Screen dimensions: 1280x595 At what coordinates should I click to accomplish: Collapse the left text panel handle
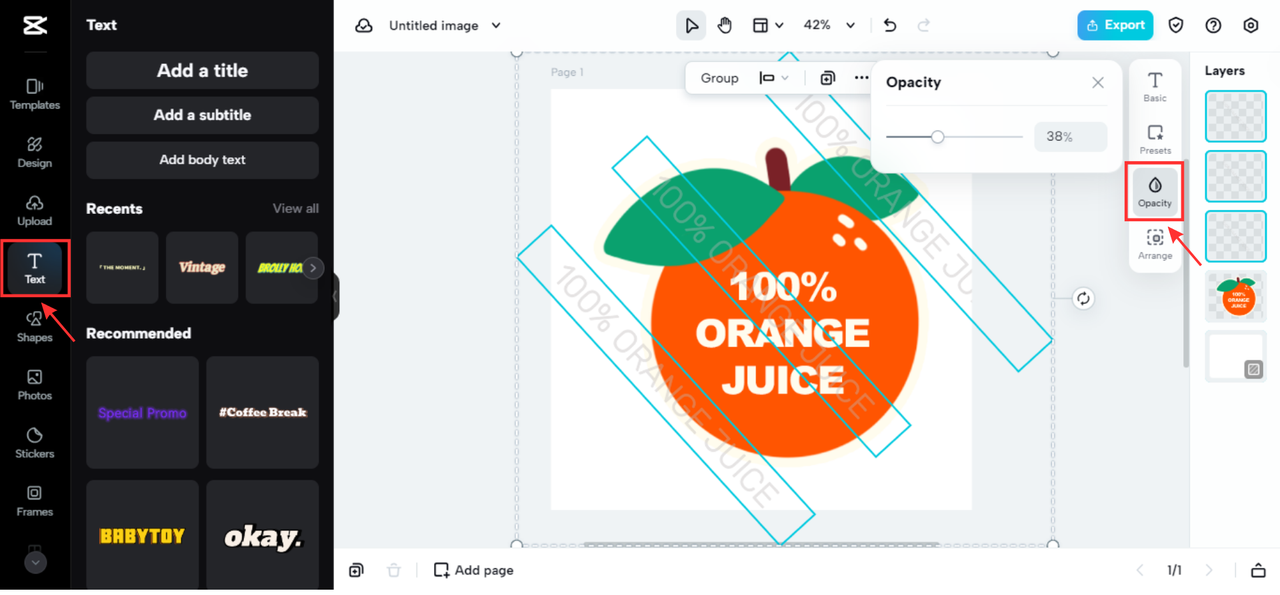[336, 297]
